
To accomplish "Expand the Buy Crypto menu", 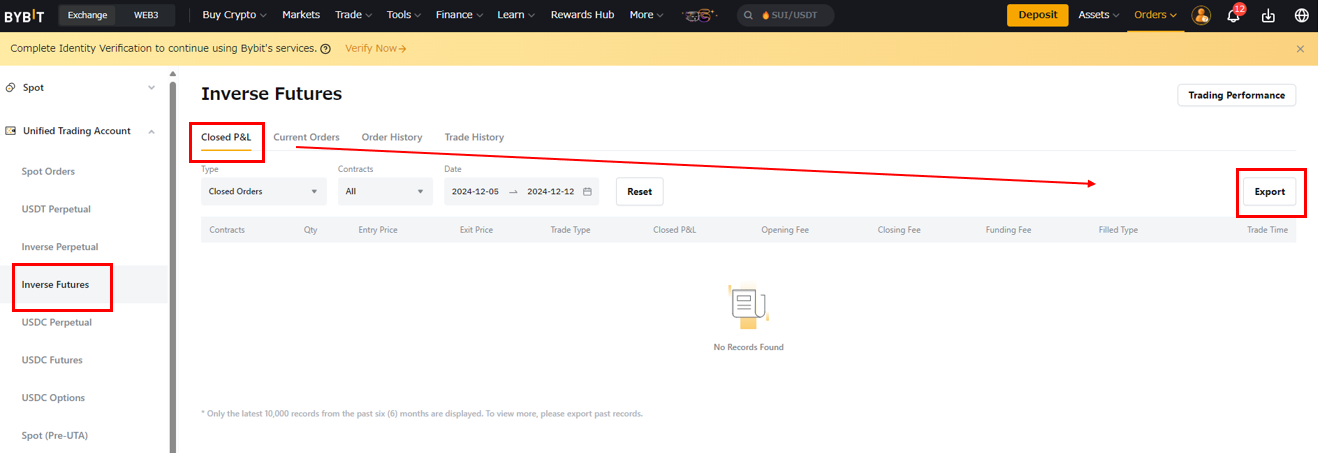I will (235, 15).
